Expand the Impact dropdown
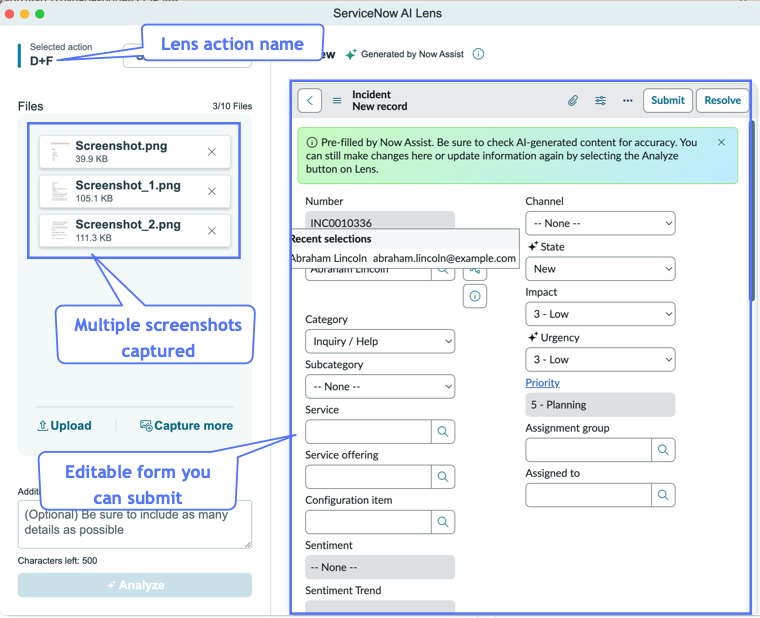Viewport: 760px width, 618px height. tap(600, 314)
